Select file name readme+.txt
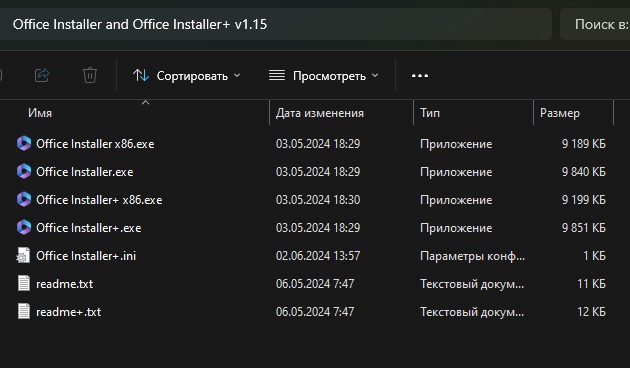 click(x=69, y=312)
